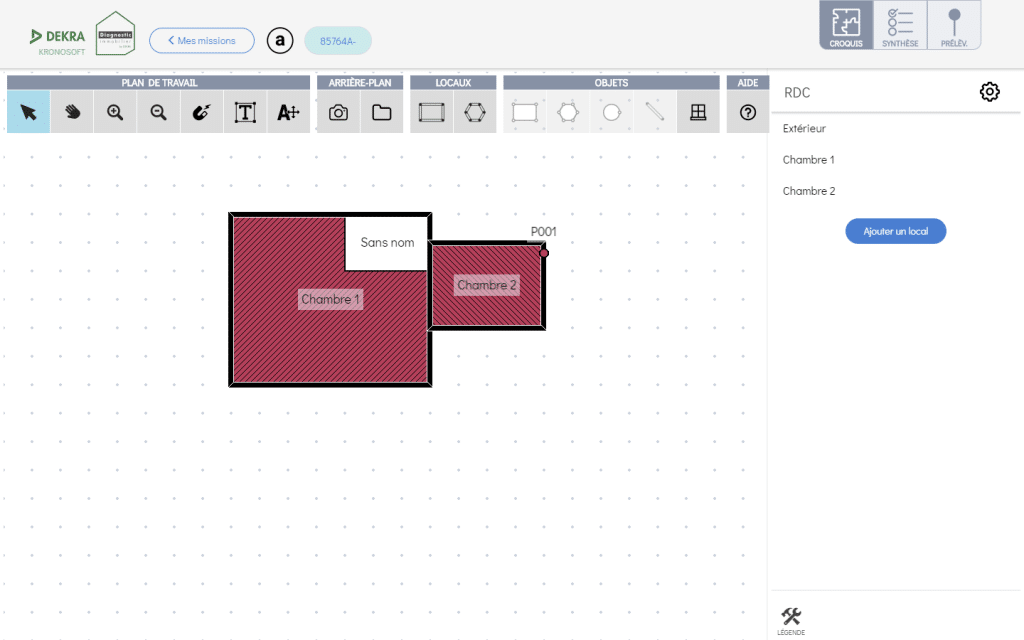Switch to the Prélèv. tab
Viewport: 1024px width, 640px height.
954,25
